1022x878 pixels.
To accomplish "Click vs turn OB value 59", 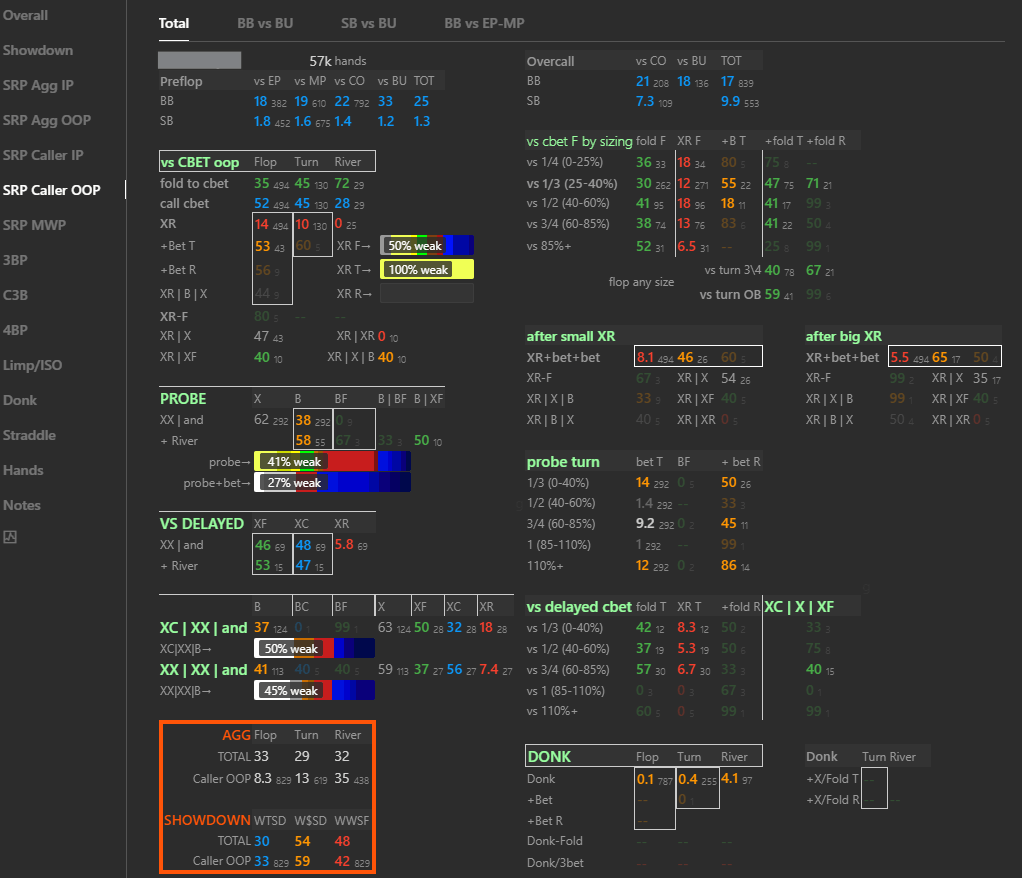I will (x=772, y=294).
